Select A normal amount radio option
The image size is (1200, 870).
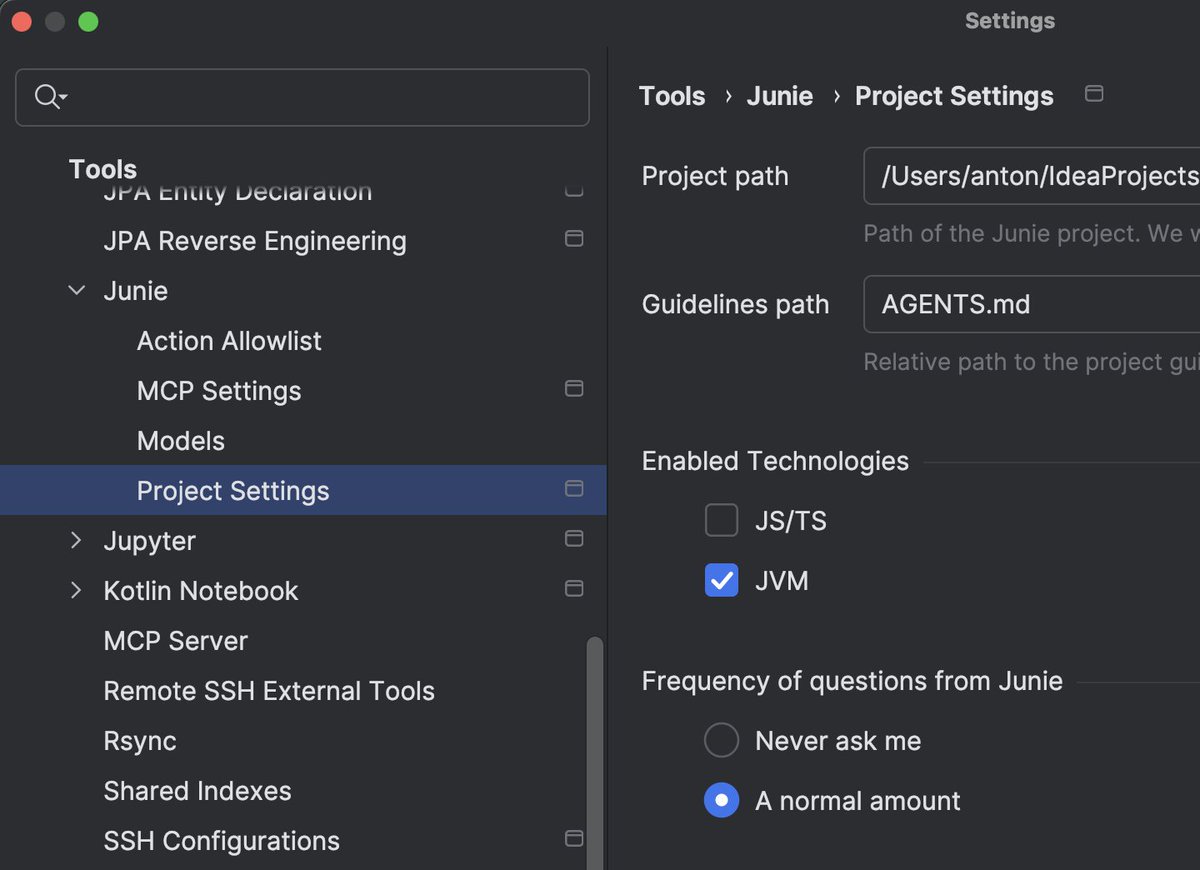point(721,800)
